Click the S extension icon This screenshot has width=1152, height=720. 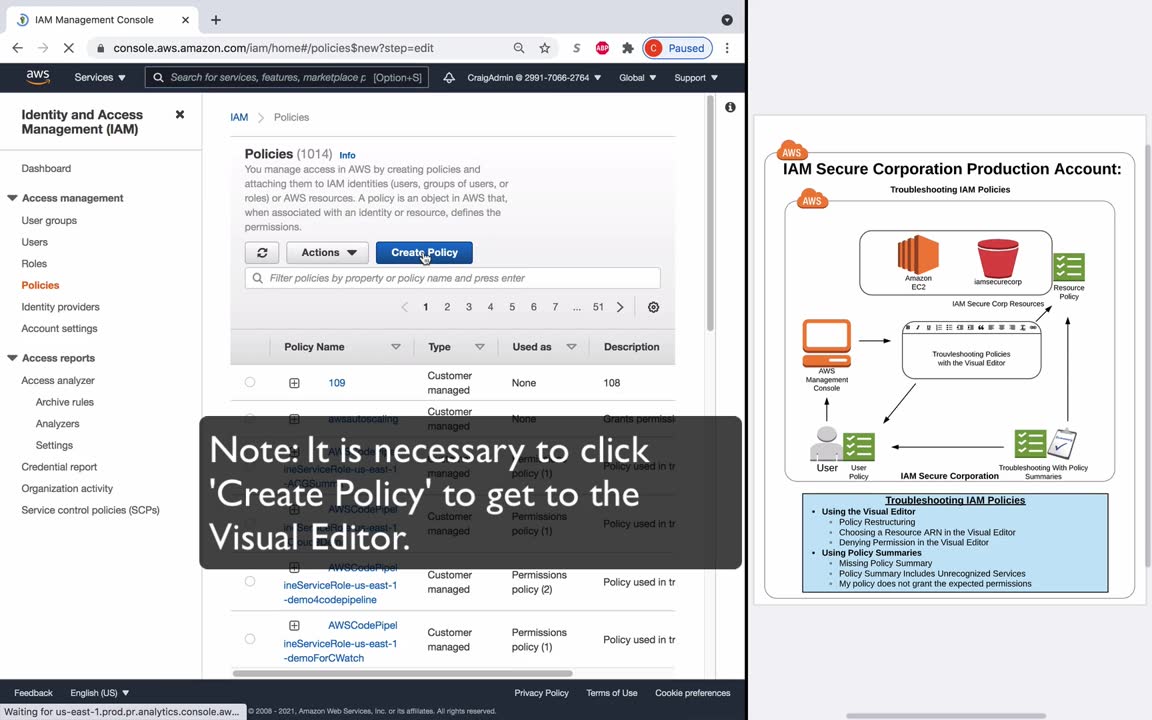point(577,48)
